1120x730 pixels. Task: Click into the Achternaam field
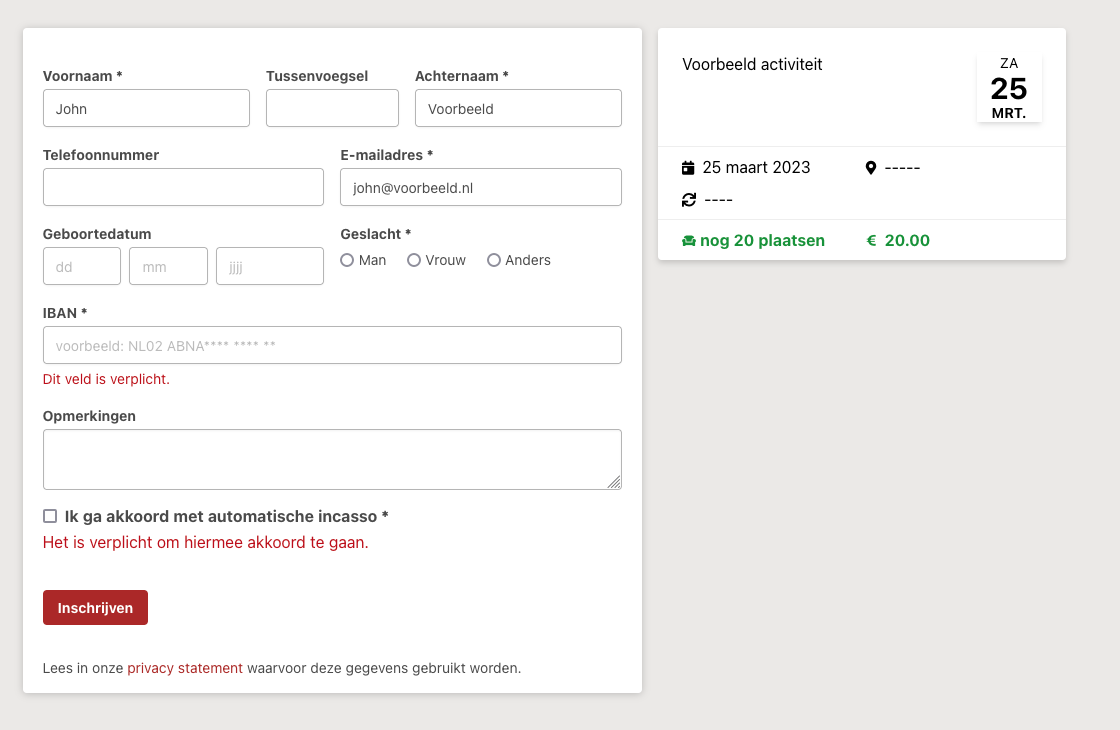click(518, 108)
